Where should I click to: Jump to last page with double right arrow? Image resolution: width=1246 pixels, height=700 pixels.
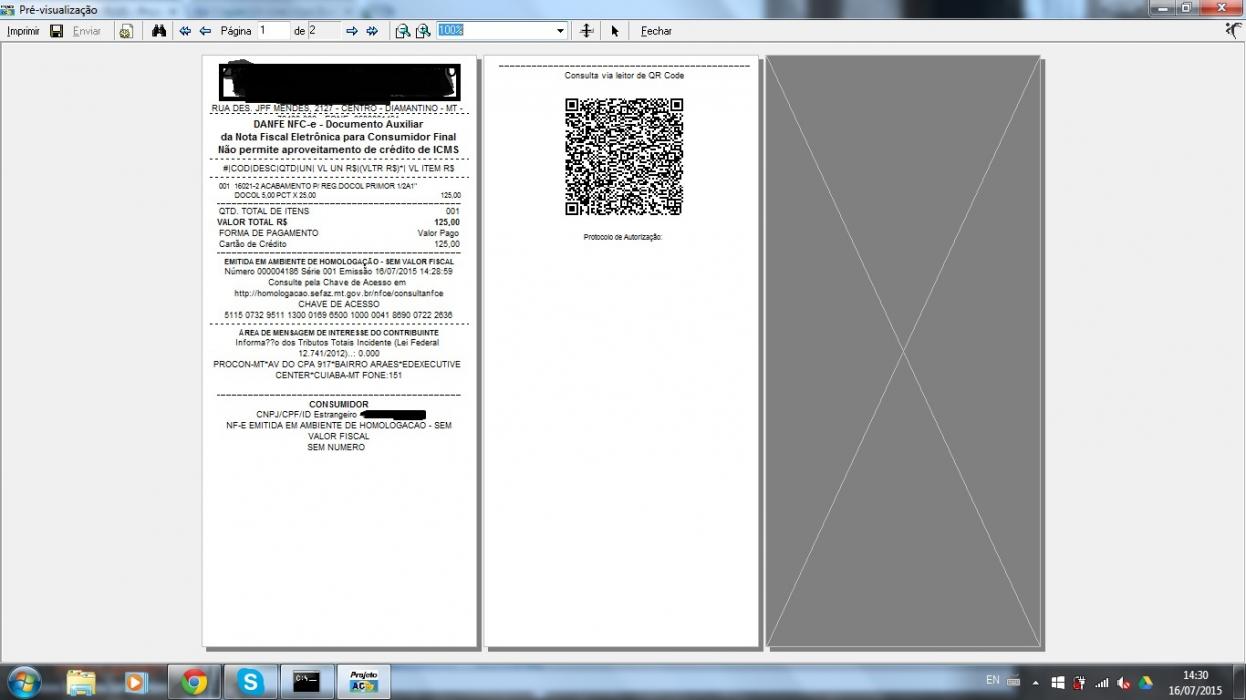click(x=372, y=31)
